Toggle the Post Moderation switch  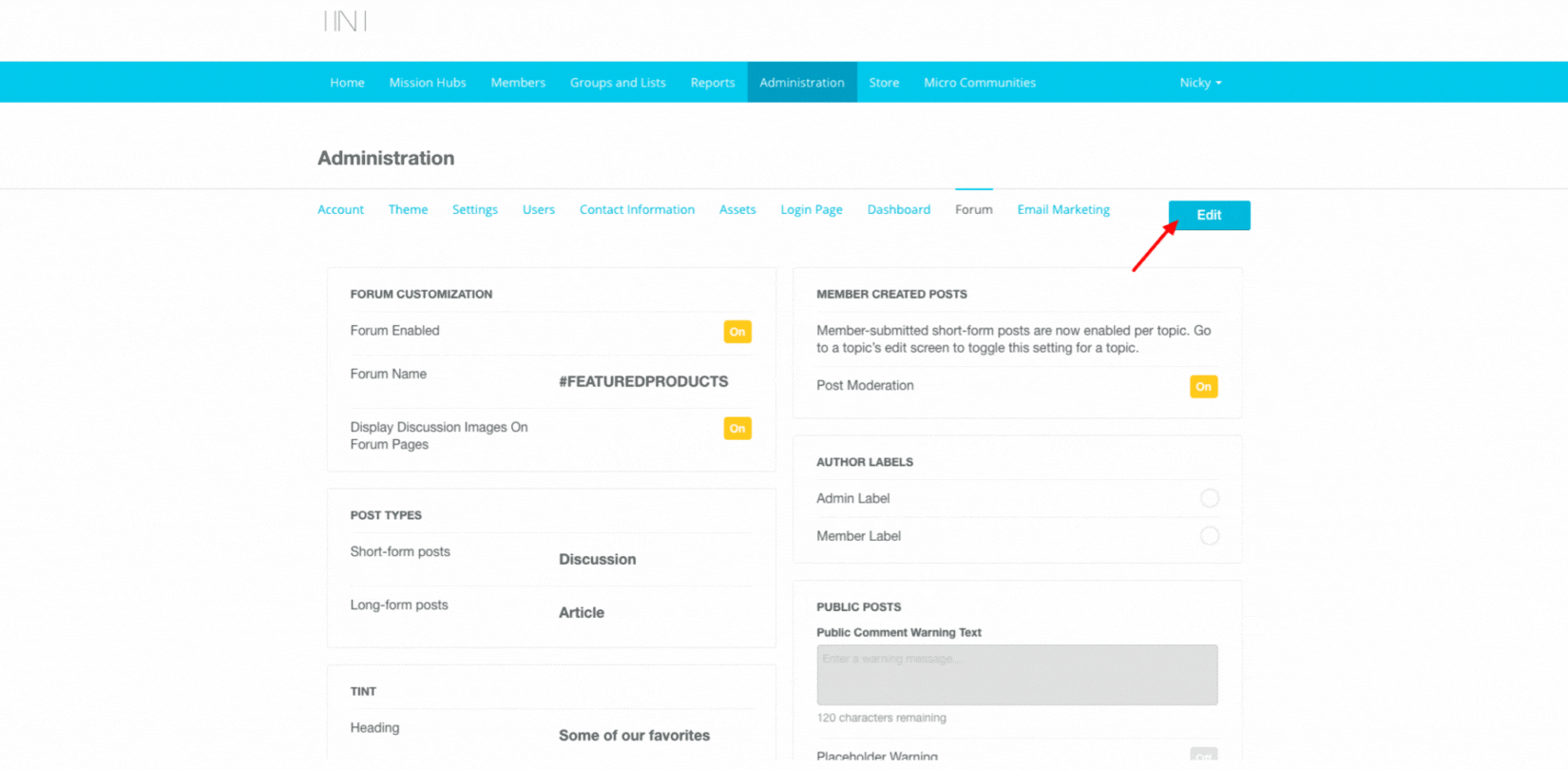pyautogui.click(x=1203, y=387)
